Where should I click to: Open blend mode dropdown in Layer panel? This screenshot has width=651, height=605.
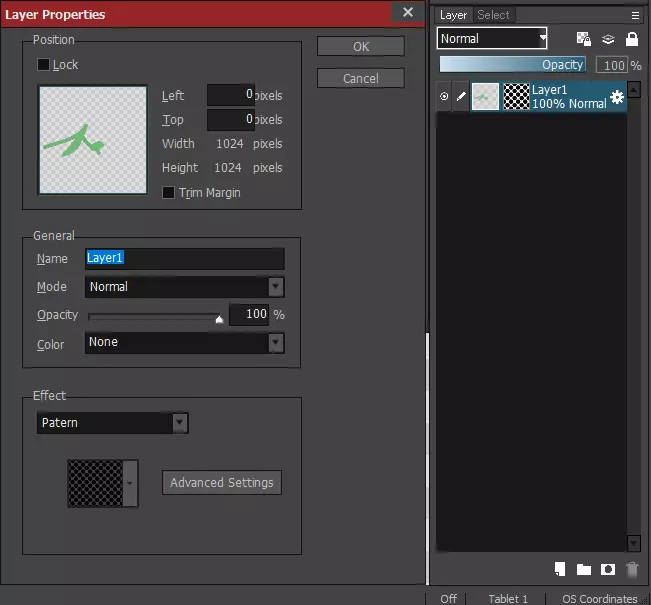[492, 39]
